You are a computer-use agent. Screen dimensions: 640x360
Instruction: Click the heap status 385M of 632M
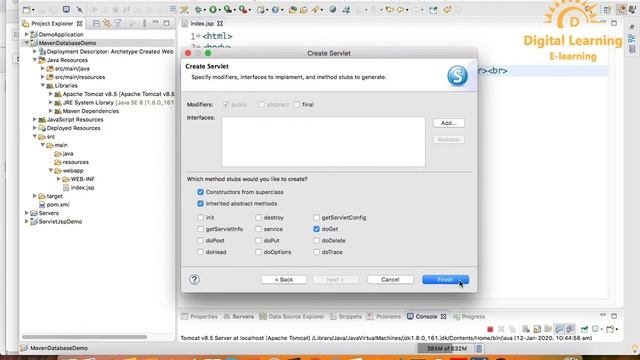[x=446, y=349]
